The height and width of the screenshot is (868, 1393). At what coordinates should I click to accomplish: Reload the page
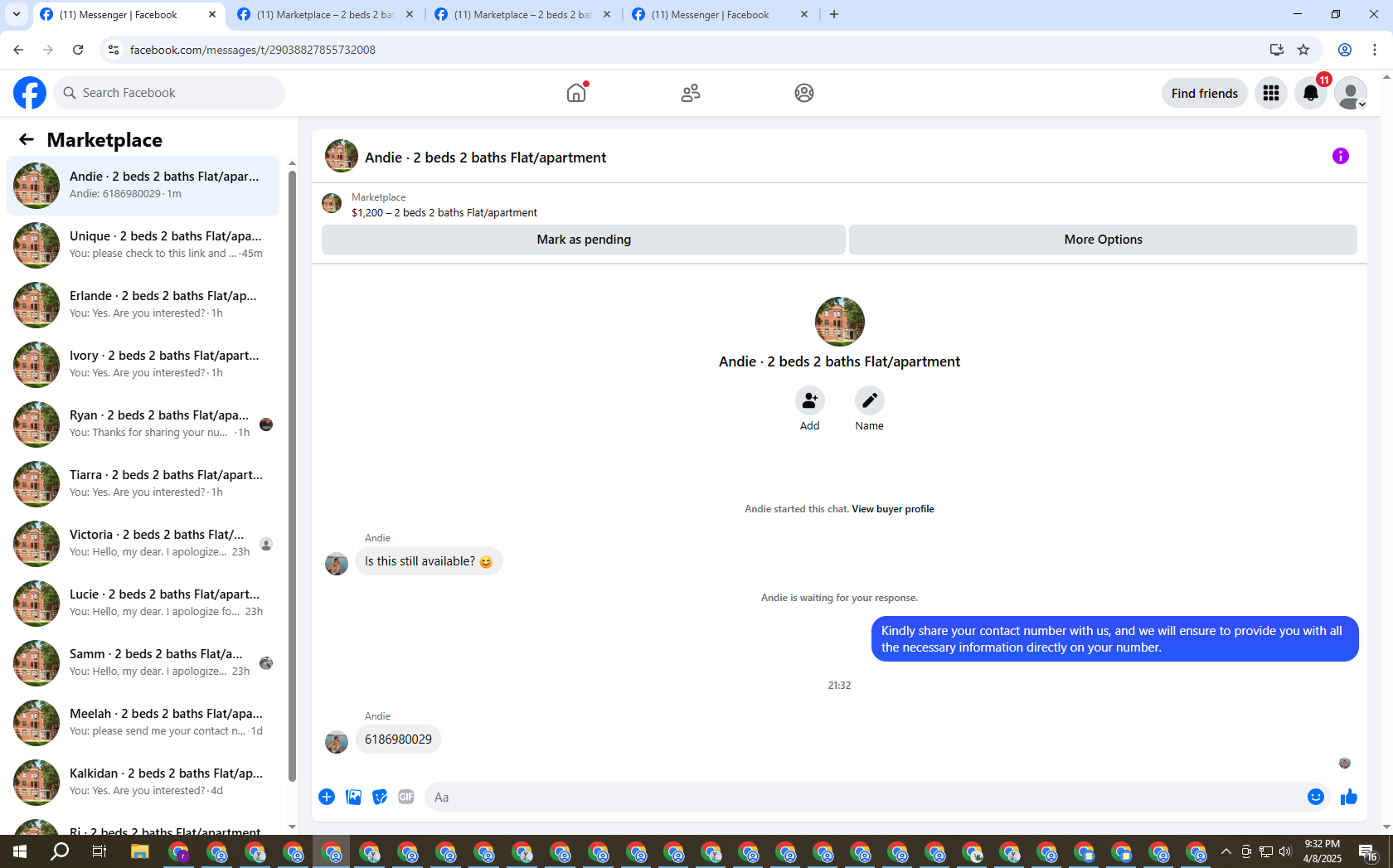click(78, 50)
